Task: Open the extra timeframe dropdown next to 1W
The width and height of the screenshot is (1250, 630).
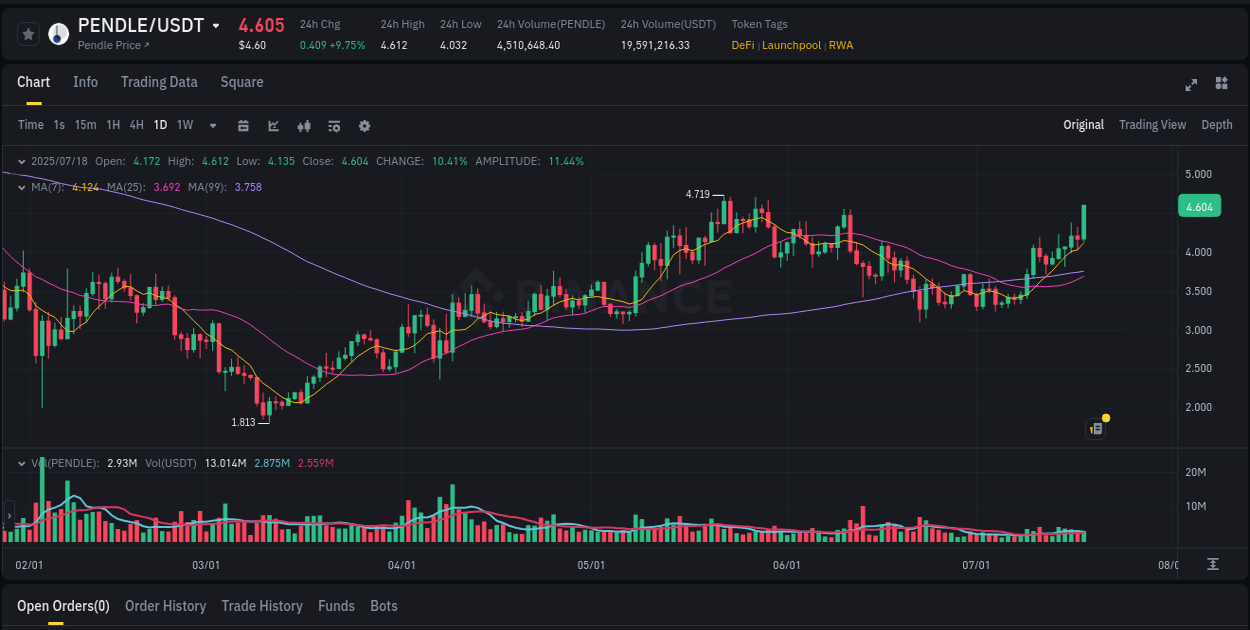Action: point(212,126)
